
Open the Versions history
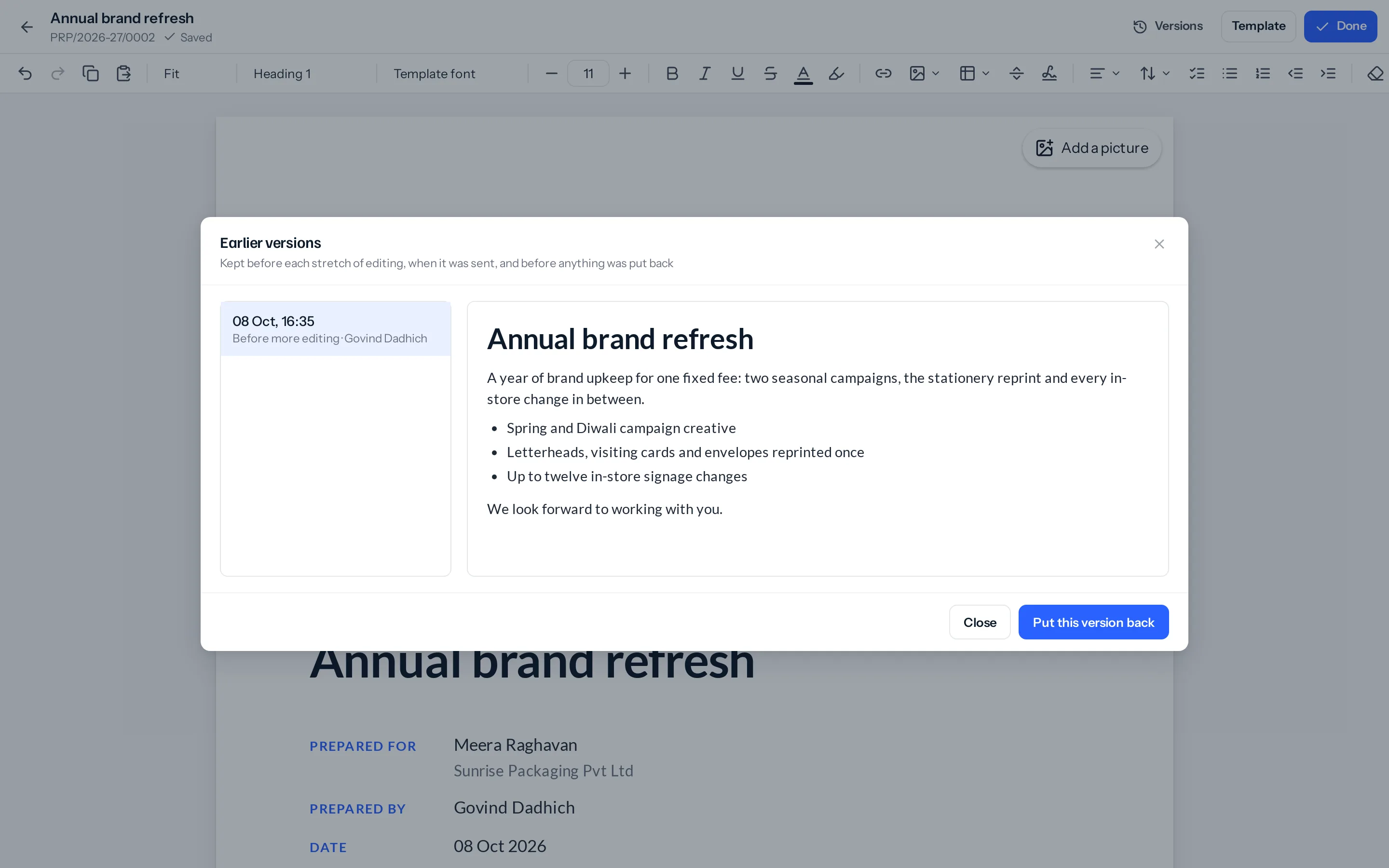point(1168,27)
